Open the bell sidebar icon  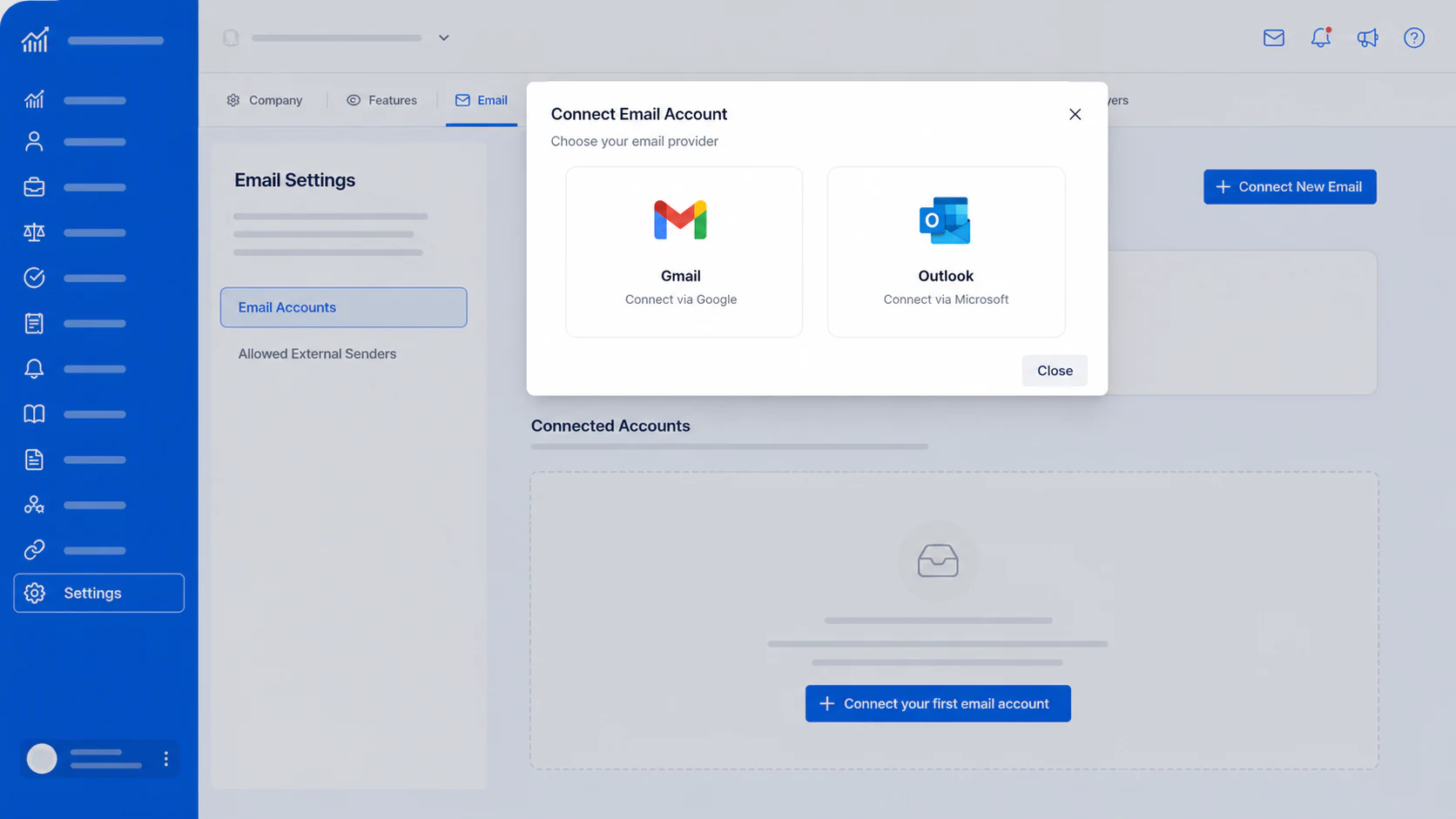click(34, 368)
